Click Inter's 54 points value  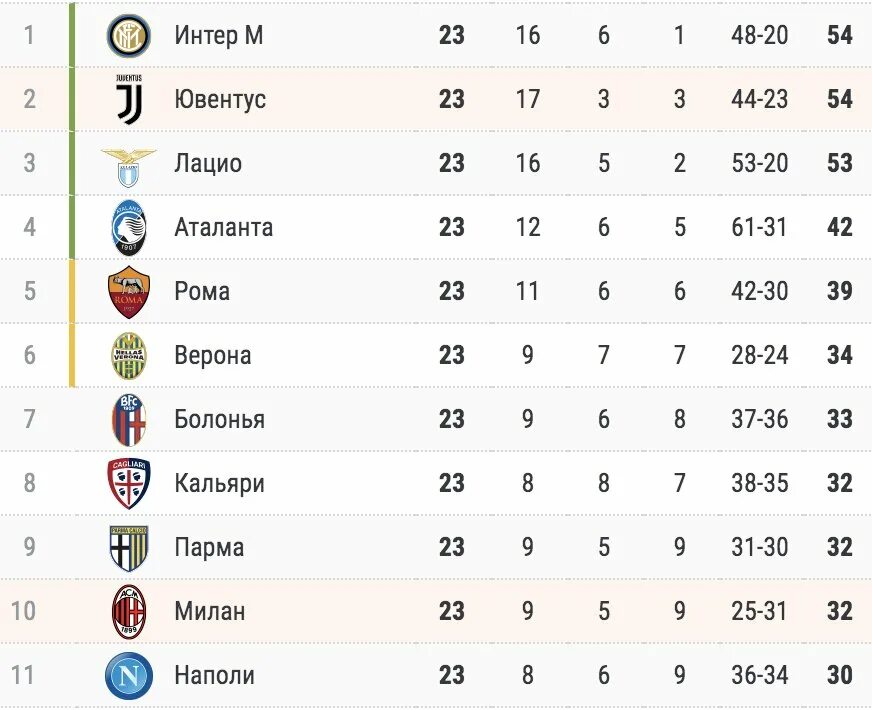point(839,35)
